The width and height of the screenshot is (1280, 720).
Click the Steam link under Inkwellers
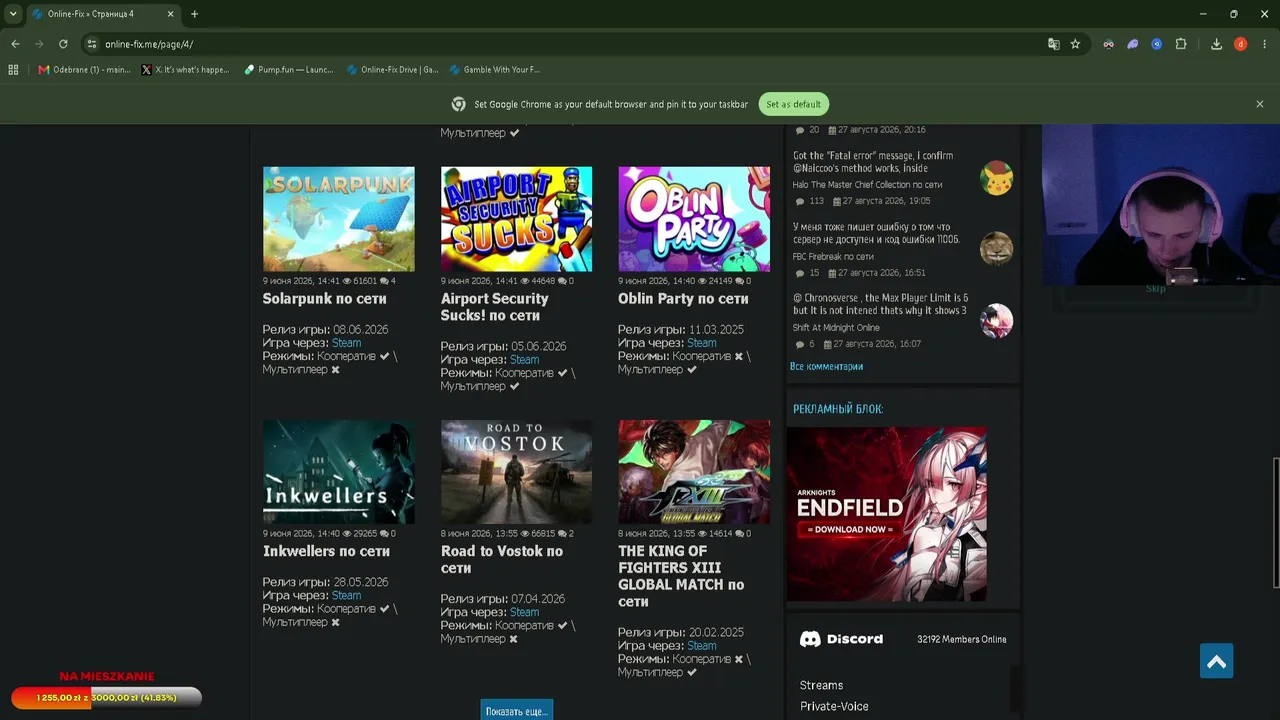[x=346, y=595]
